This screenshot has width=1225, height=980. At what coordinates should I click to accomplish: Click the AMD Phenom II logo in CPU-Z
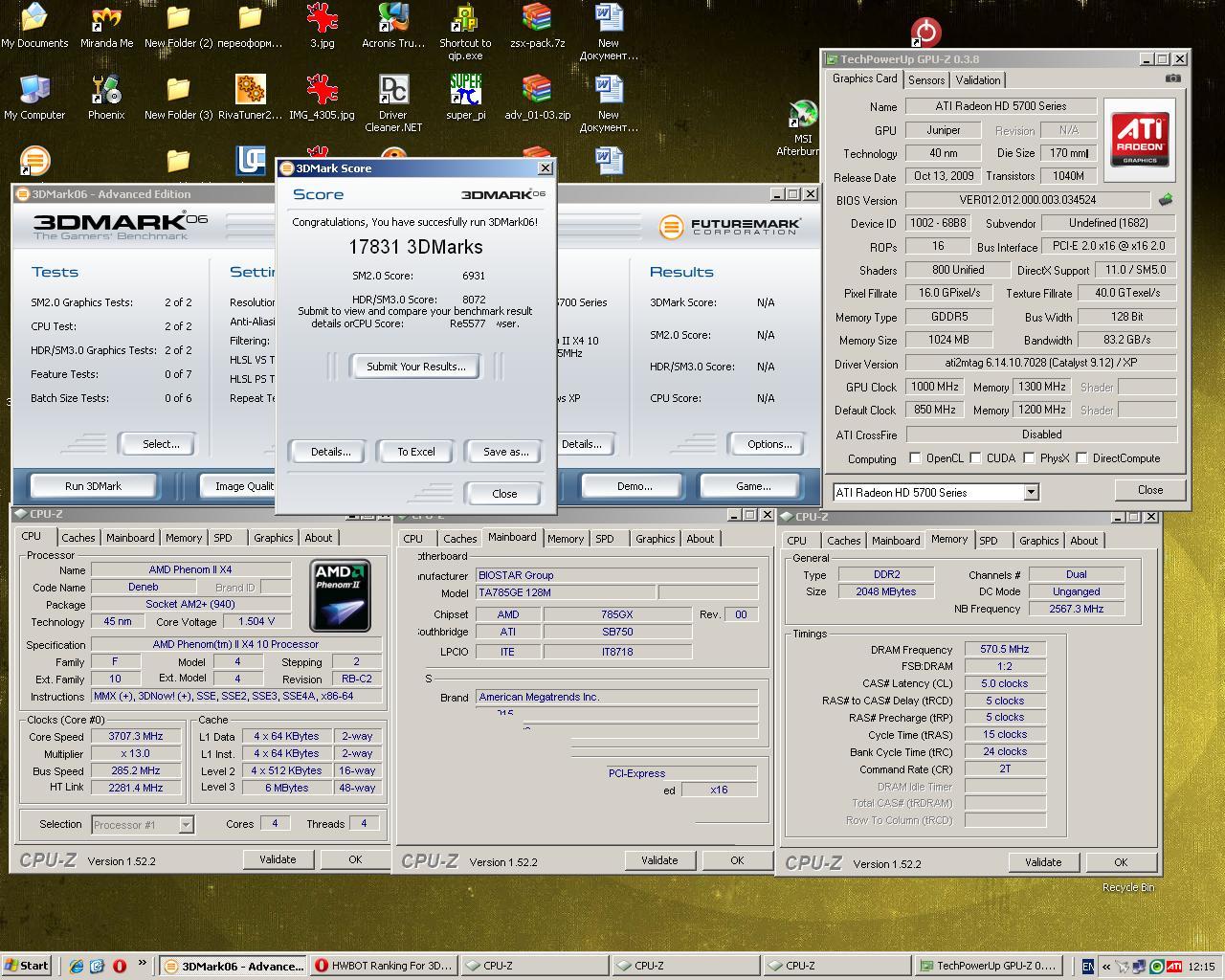342,596
